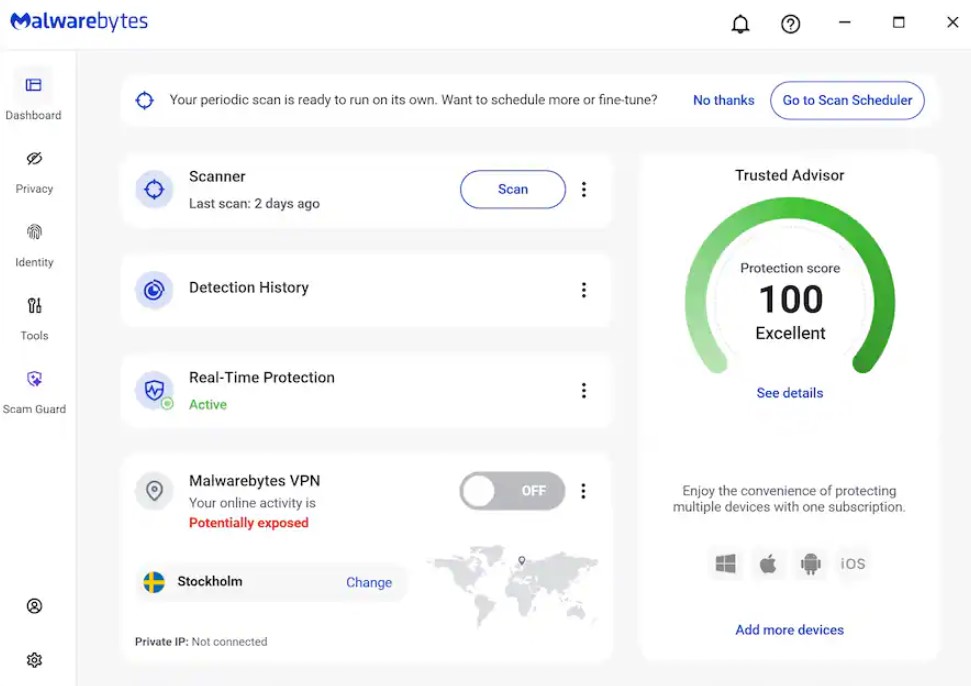971x686 pixels.
Task: Click the green Active status text
Action: (x=207, y=405)
